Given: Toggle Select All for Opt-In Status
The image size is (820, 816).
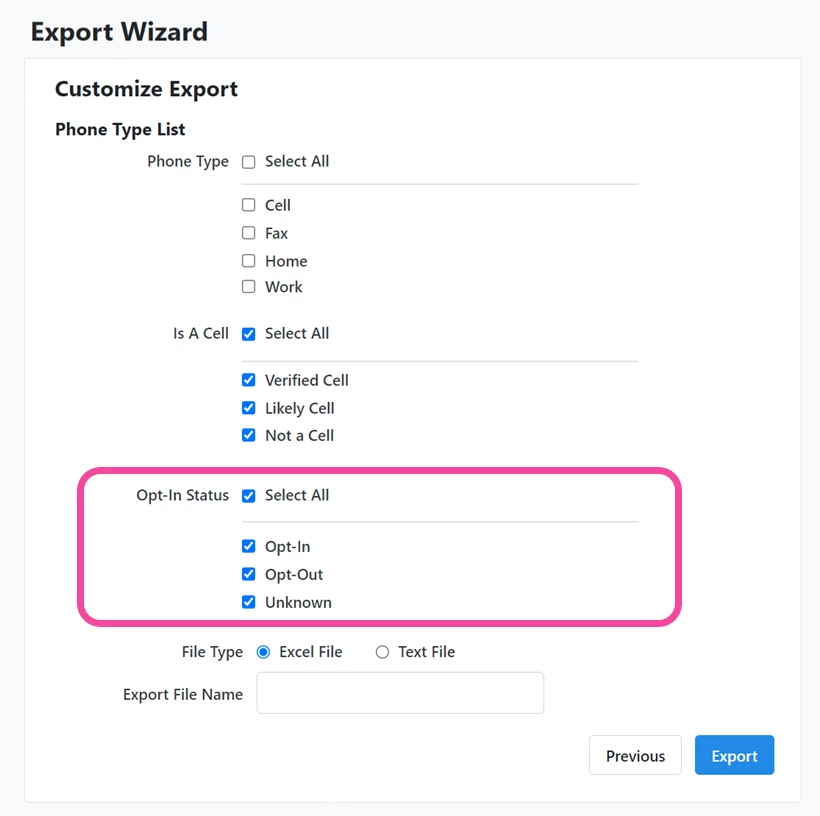Looking at the screenshot, I should (248, 495).
